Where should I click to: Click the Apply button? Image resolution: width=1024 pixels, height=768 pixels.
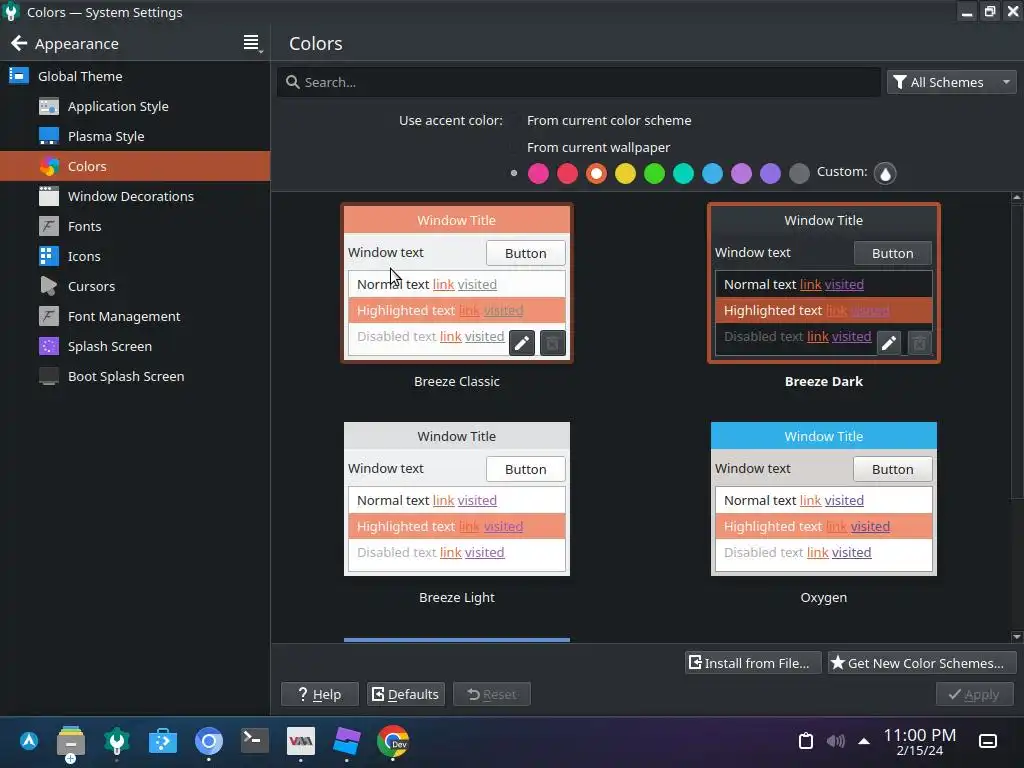pos(974,694)
